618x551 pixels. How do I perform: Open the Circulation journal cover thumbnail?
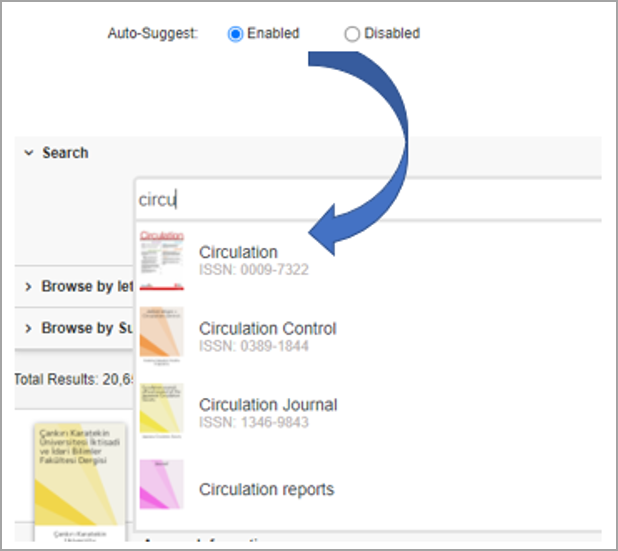click(x=162, y=261)
